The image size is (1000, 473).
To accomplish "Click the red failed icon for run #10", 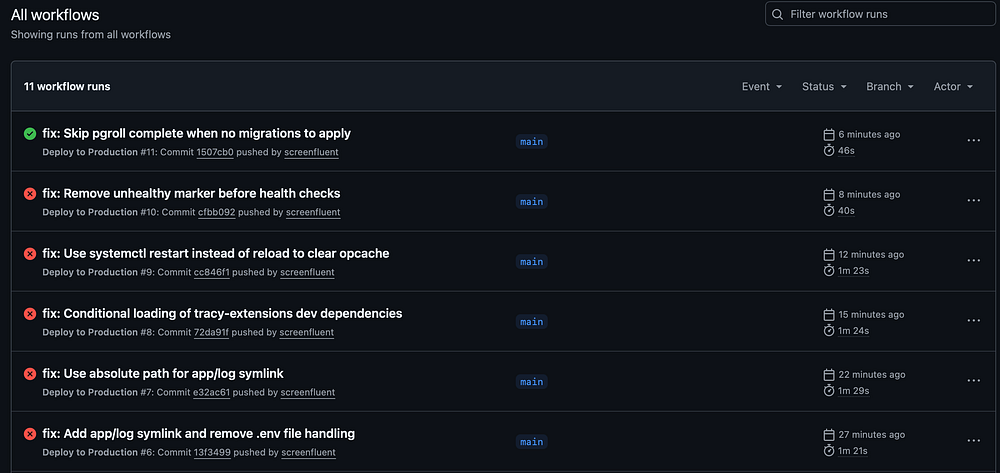I will pyautogui.click(x=30, y=193).
